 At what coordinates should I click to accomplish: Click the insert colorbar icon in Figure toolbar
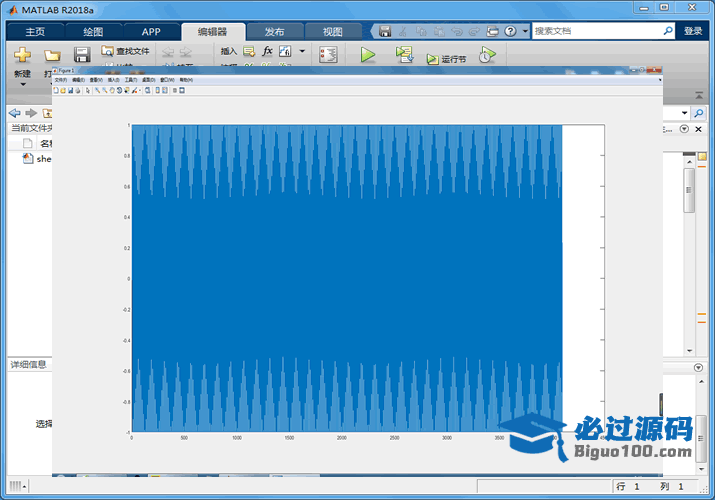tap(158, 91)
